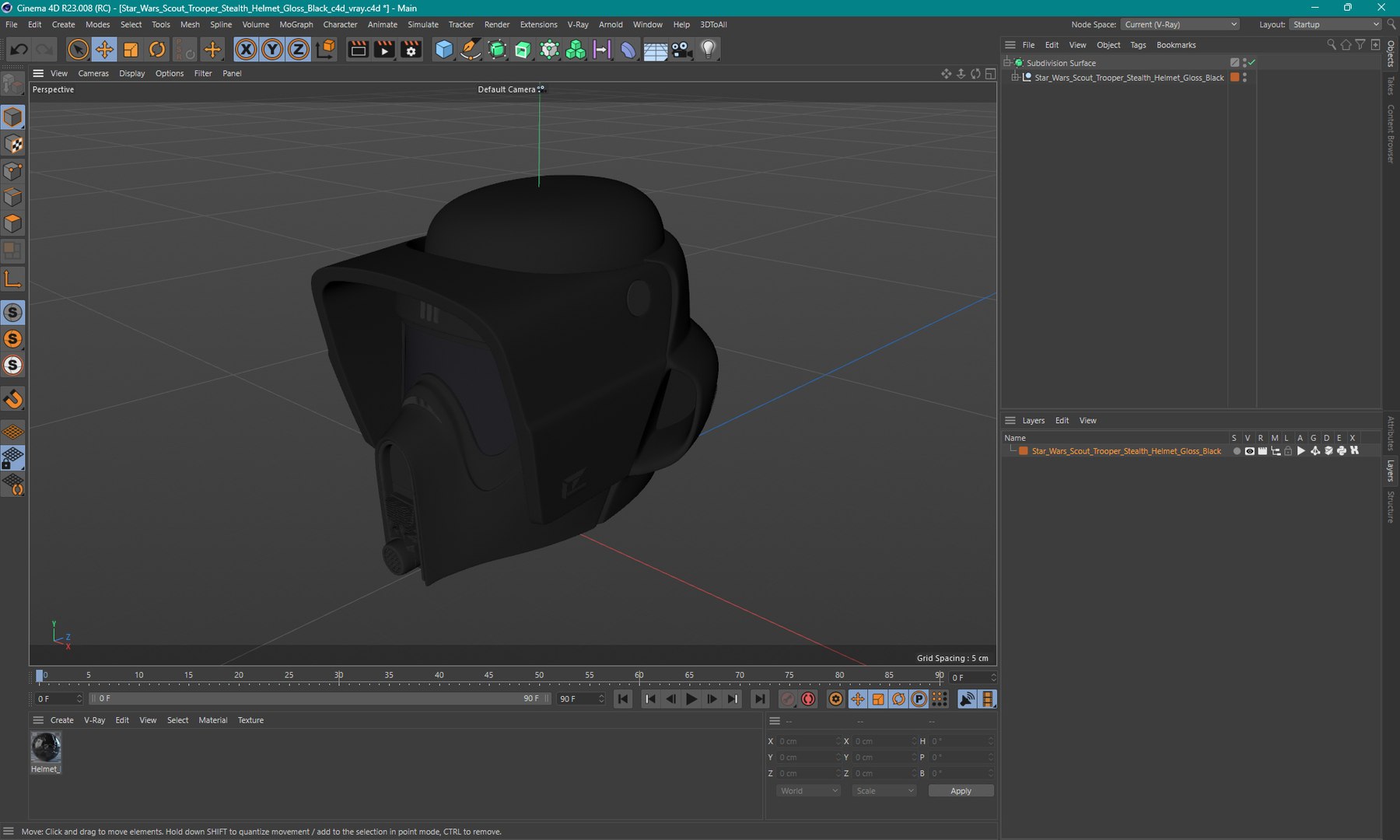The width and height of the screenshot is (1400, 840).
Task: Switch to Texture mode
Action: coord(13,144)
